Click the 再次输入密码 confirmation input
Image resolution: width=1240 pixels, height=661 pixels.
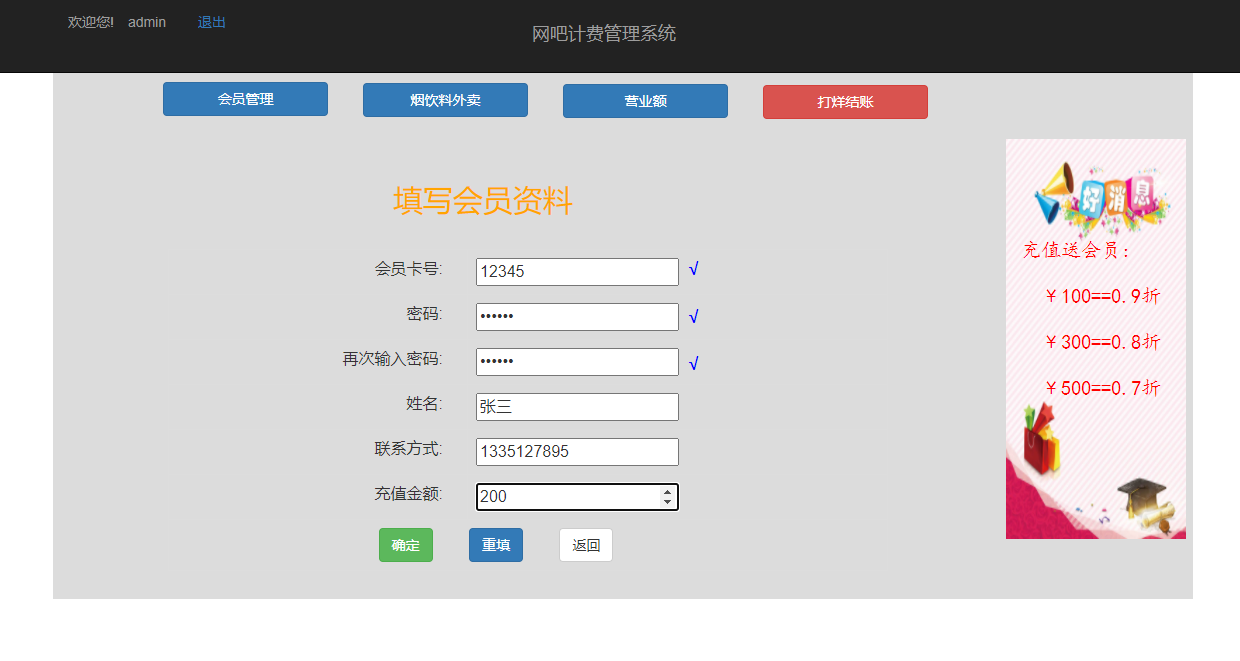[x=577, y=361]
